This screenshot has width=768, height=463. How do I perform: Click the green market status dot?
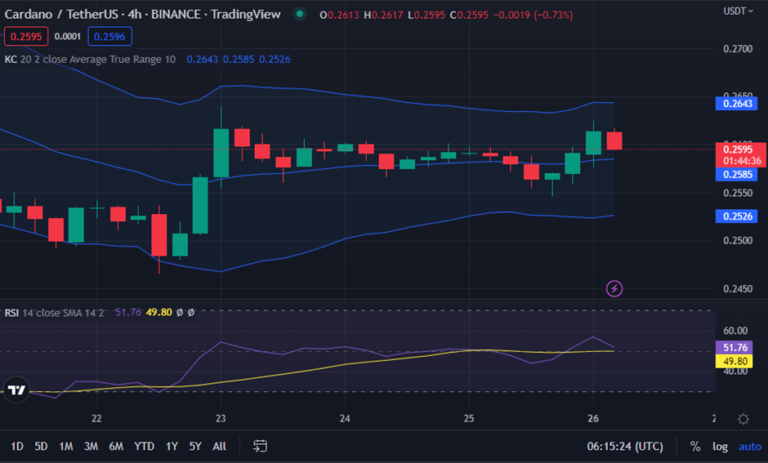click(x=300, y=14)
